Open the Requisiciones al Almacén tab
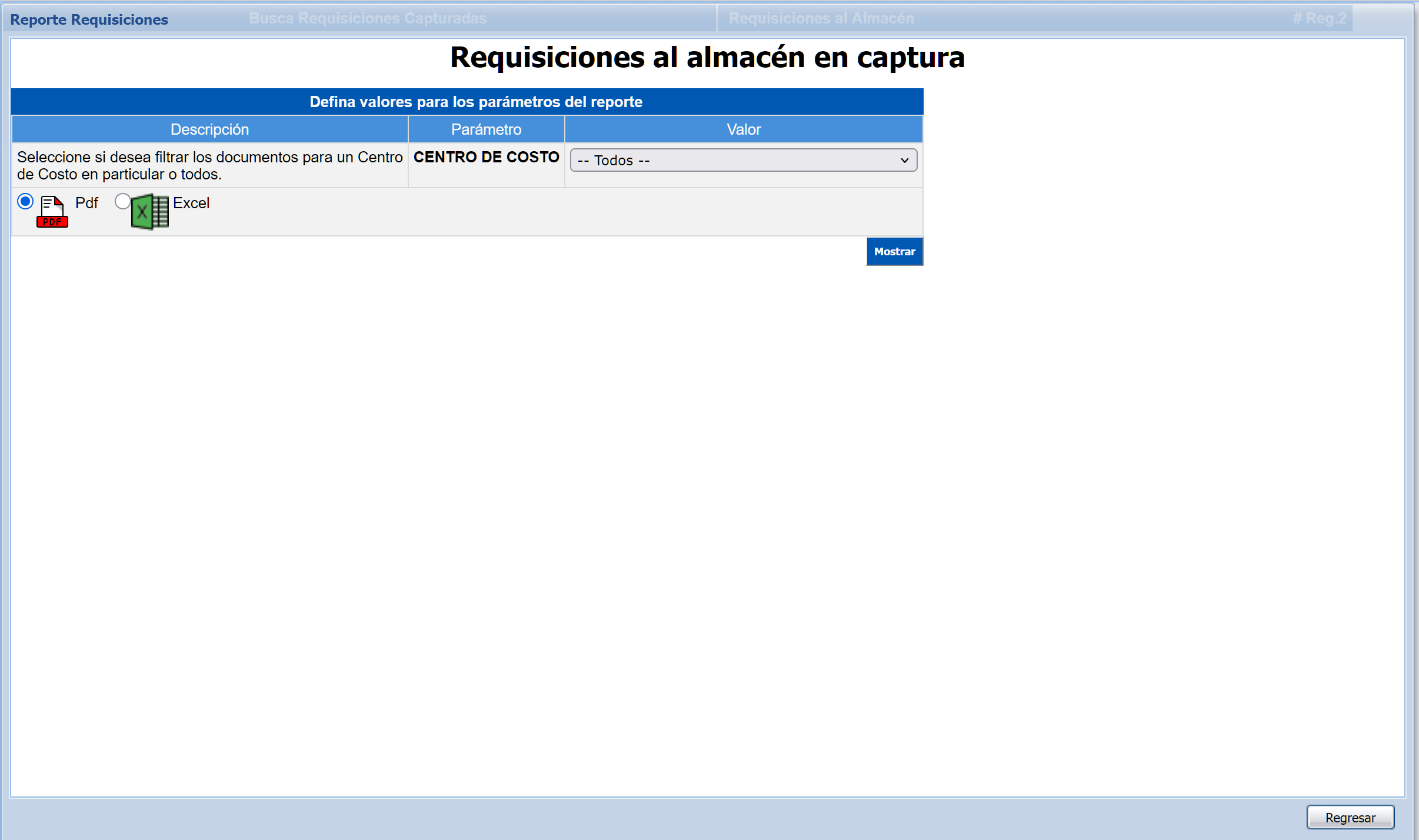Screen dimensions: 1419x840 point(821,19)
